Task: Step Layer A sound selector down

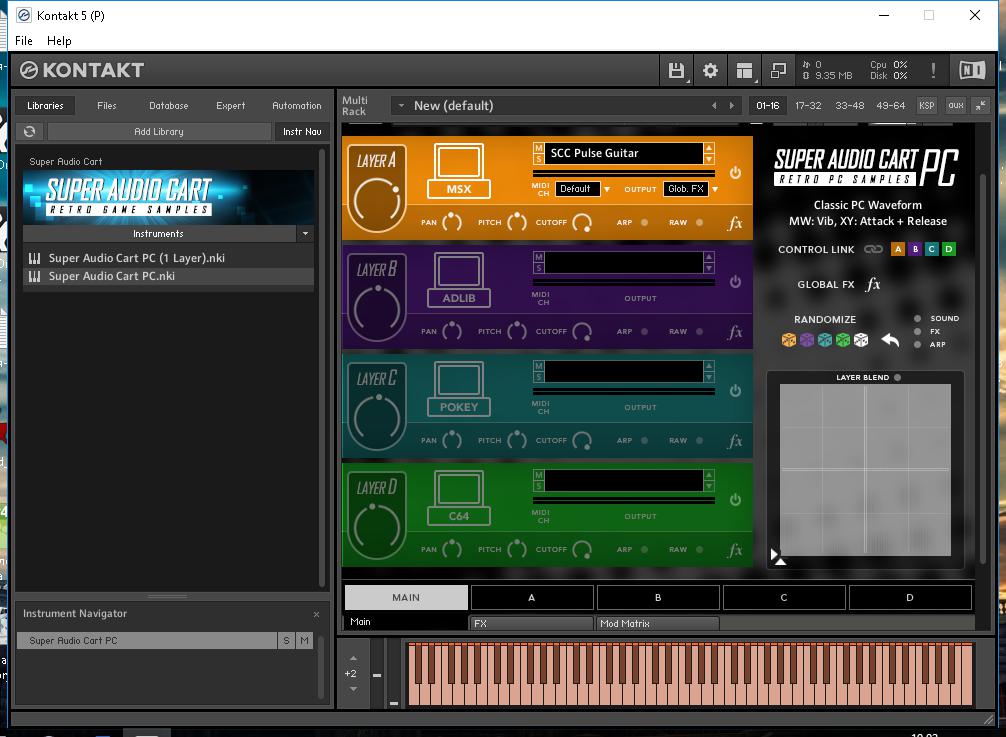Action: (709, 159)
